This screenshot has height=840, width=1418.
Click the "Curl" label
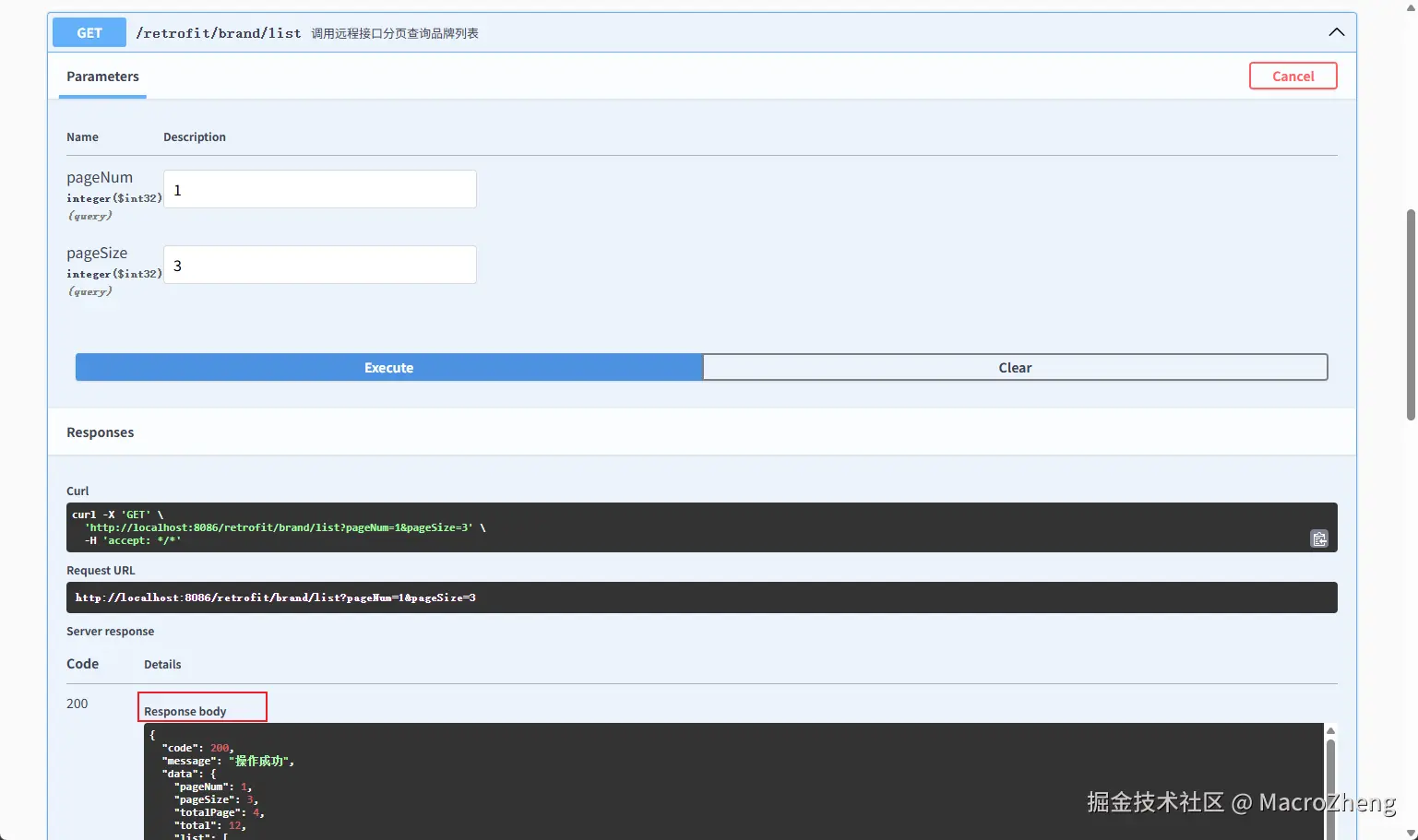pos(77,491)
